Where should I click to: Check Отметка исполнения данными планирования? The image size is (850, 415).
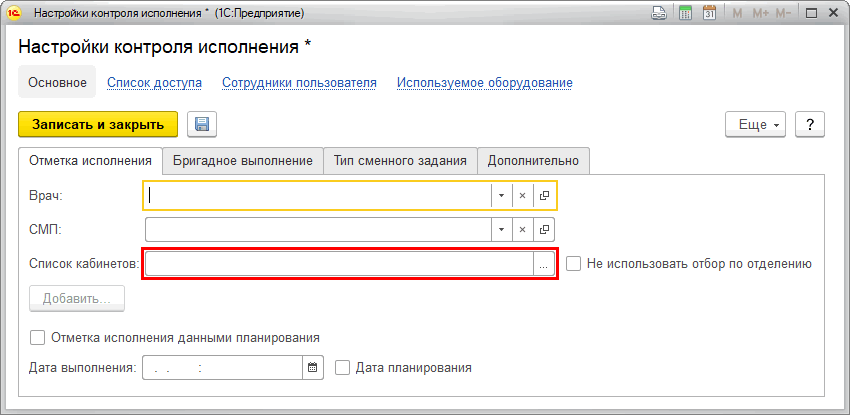39,338
